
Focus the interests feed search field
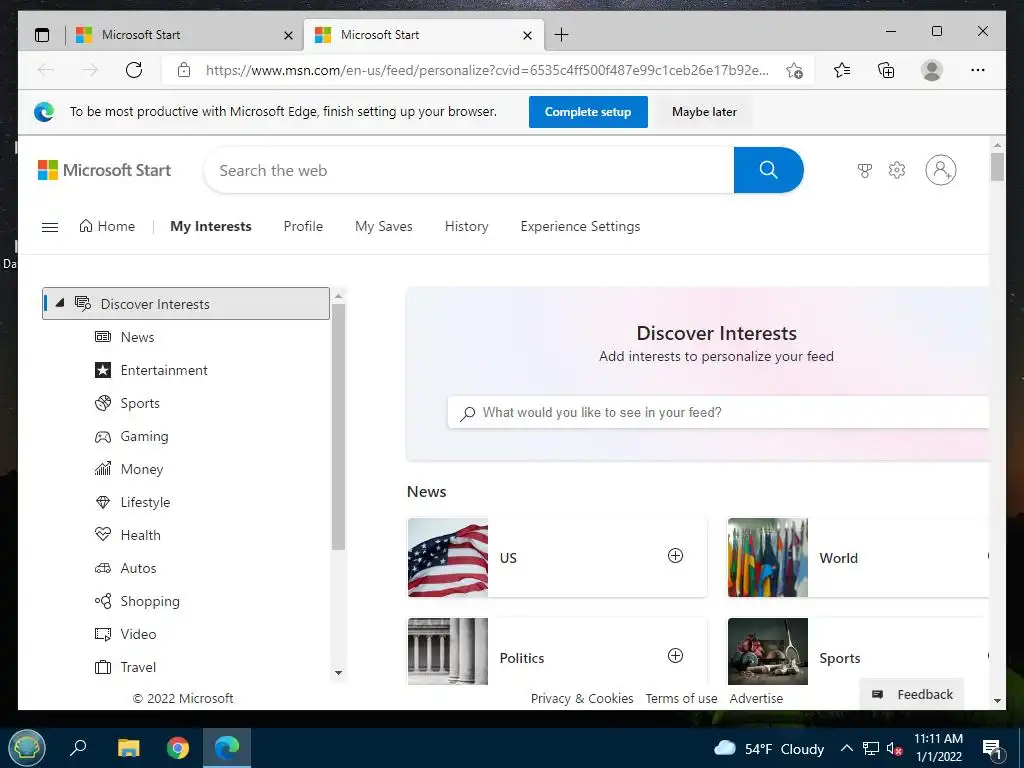718,412
